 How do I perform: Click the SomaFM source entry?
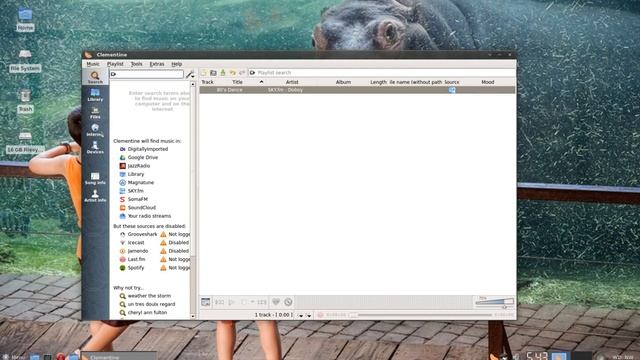point(133,199)
